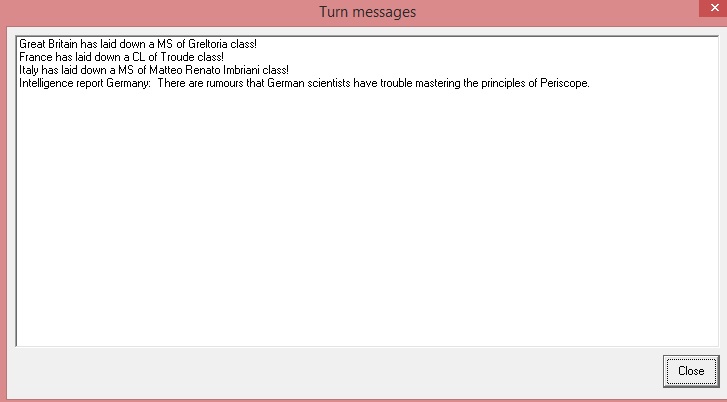Click the word France at line start
Screen dimensions: 727x402
[x=36, y=57]
